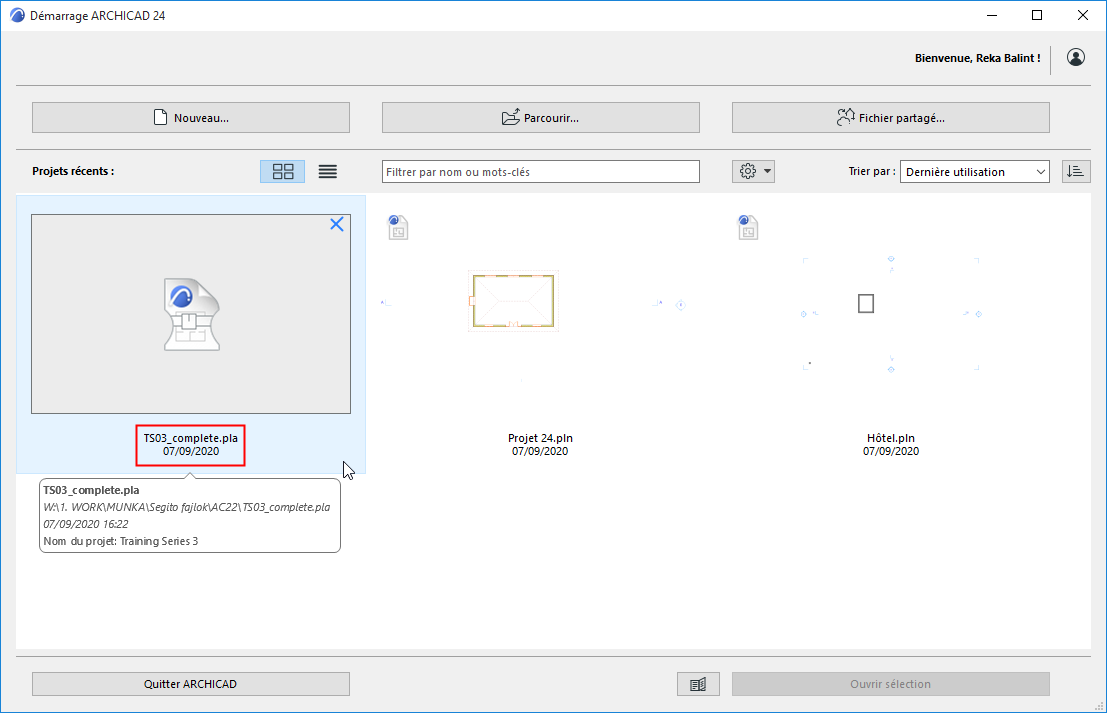Open the user account profile icon

coord(1076,57)
